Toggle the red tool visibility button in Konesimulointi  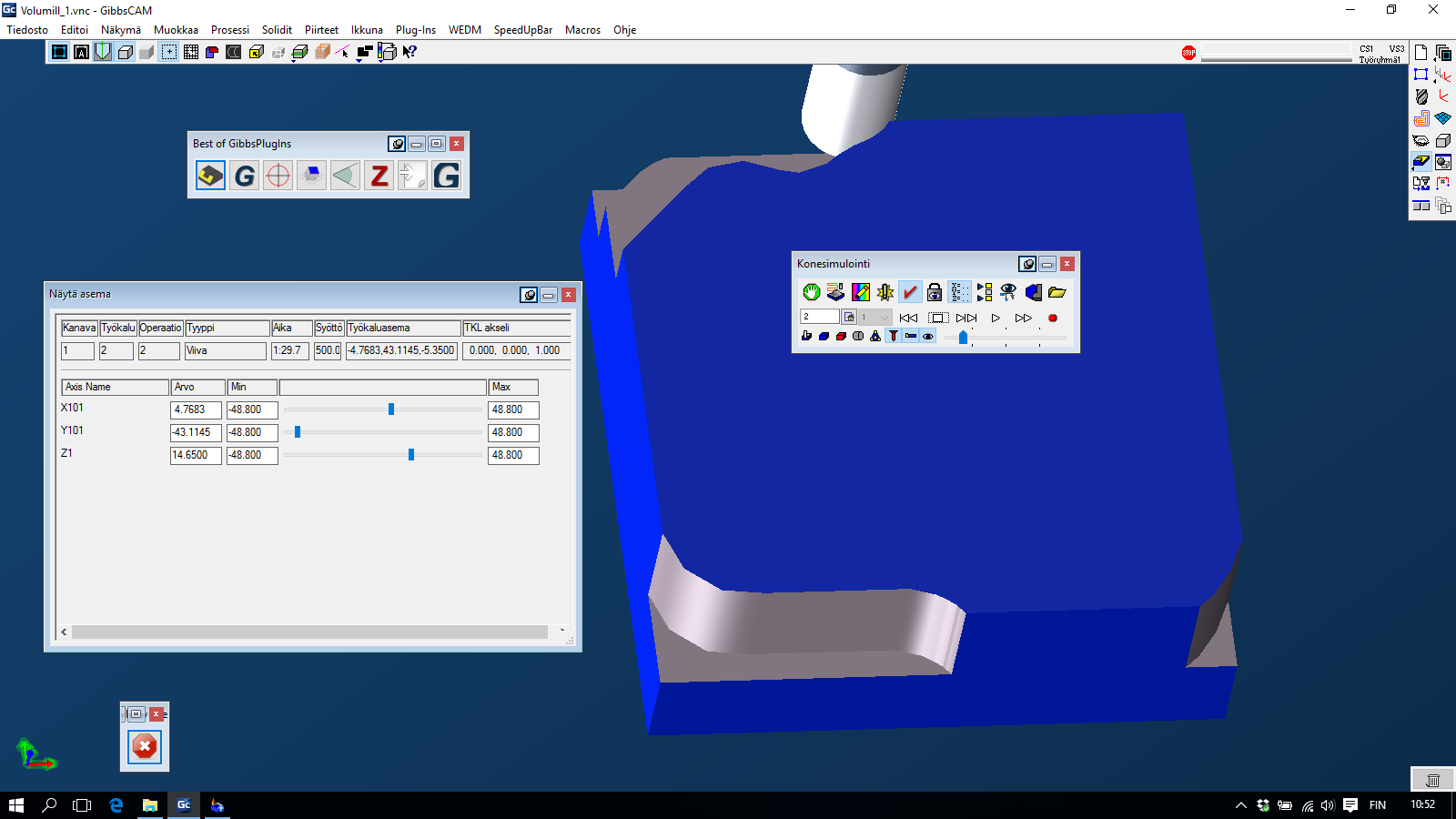[x=893, y=336]
